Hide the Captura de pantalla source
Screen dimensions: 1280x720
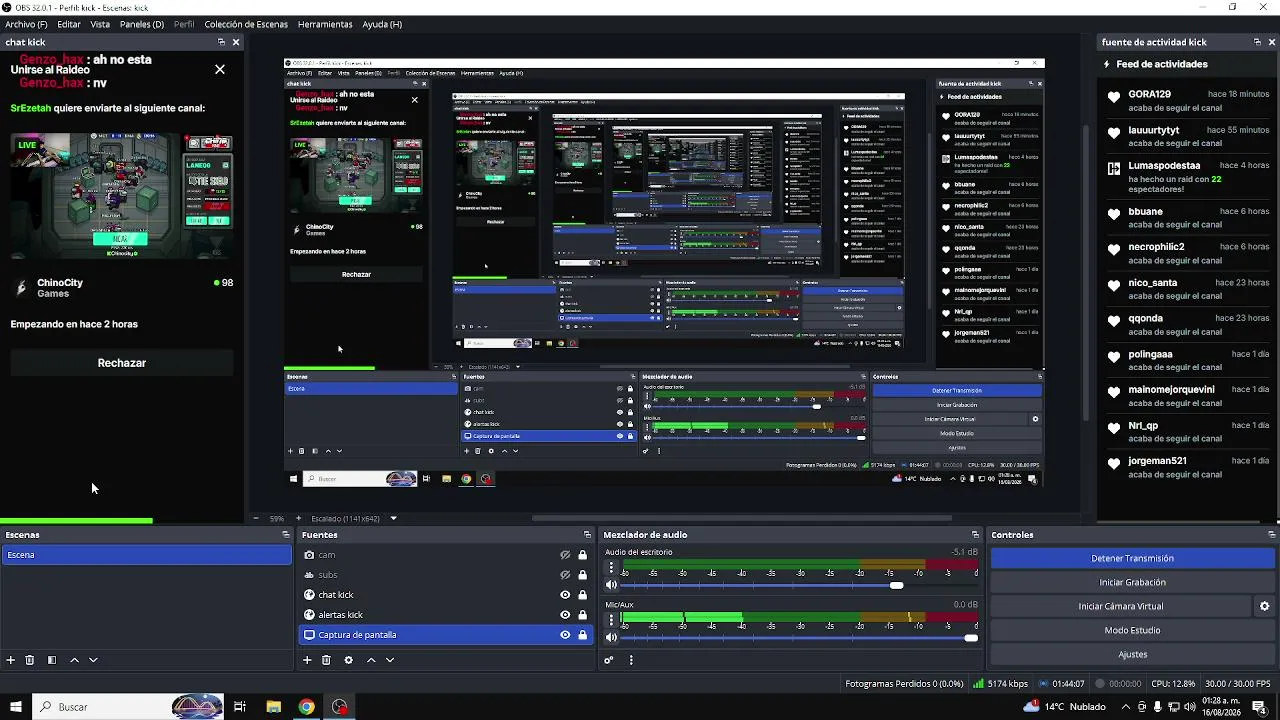click(565, 635)
